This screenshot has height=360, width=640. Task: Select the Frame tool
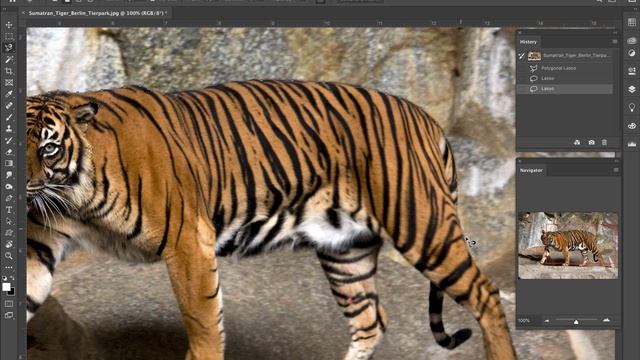(x=9, y=82)
